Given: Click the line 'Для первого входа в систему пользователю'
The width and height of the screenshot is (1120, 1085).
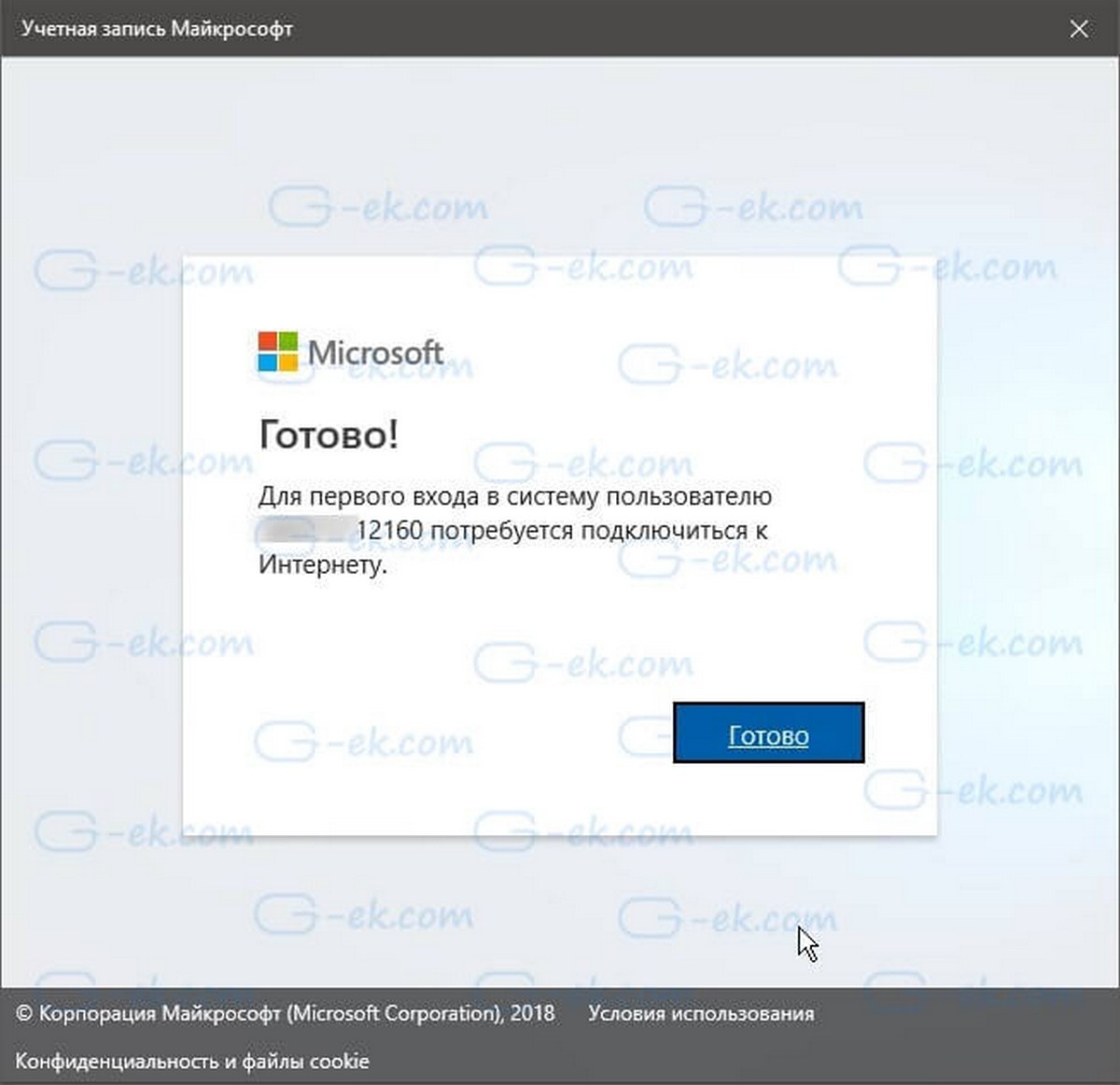Looking at the screenshot, I should (515, 496).
